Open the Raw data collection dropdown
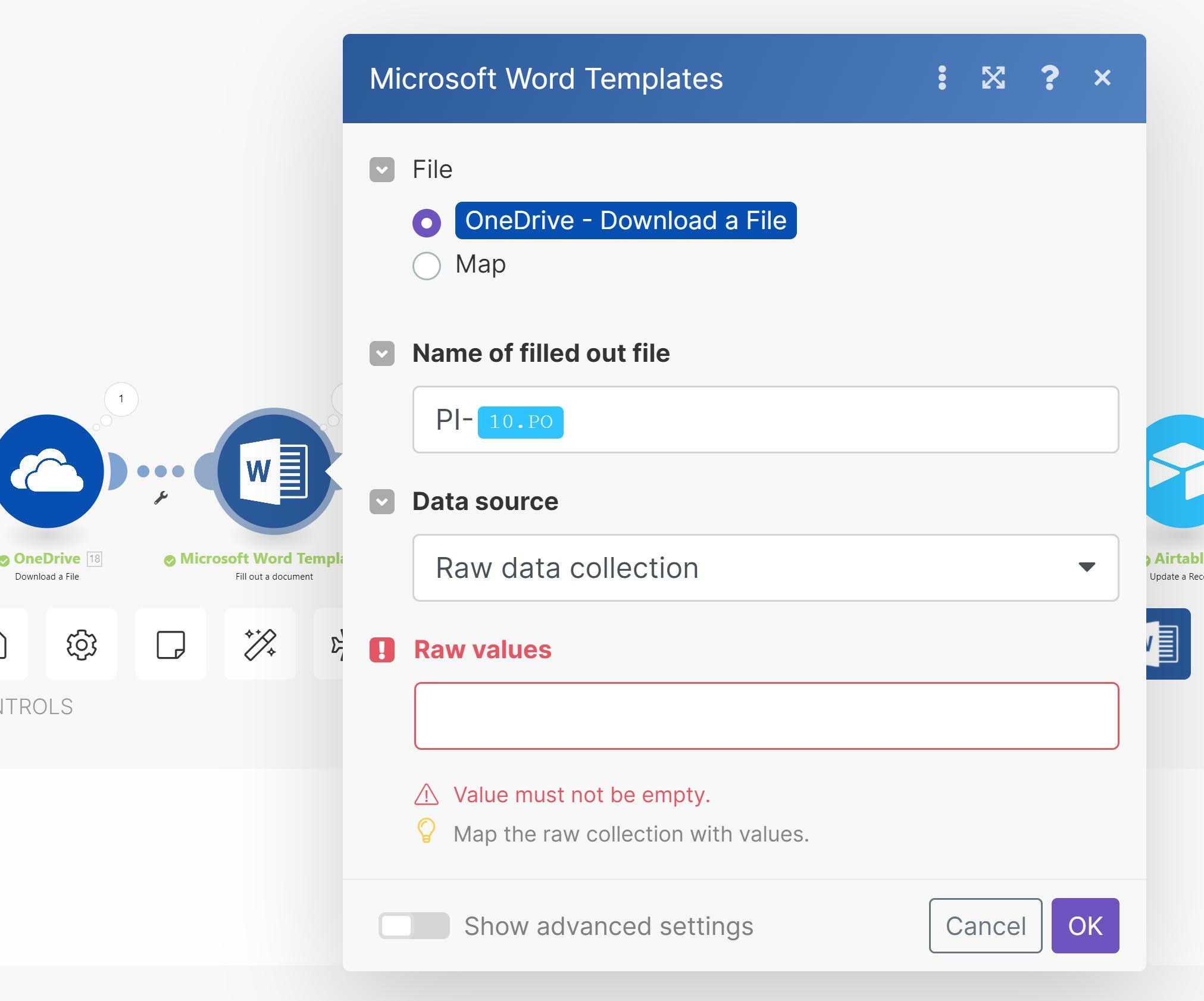This screenshot has width=1204, height=1001. (766, 568)
